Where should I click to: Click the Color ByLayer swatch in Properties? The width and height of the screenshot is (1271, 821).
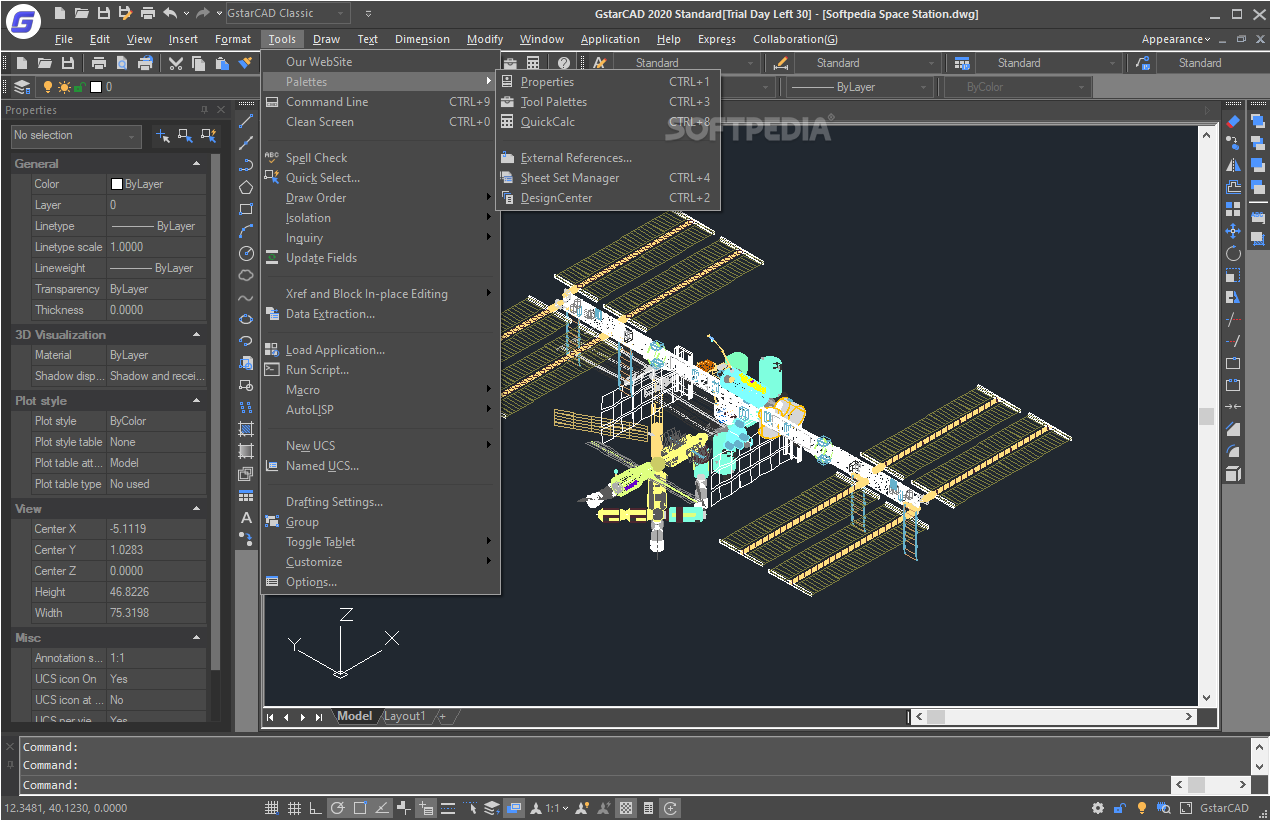click(x=117, y=184)
